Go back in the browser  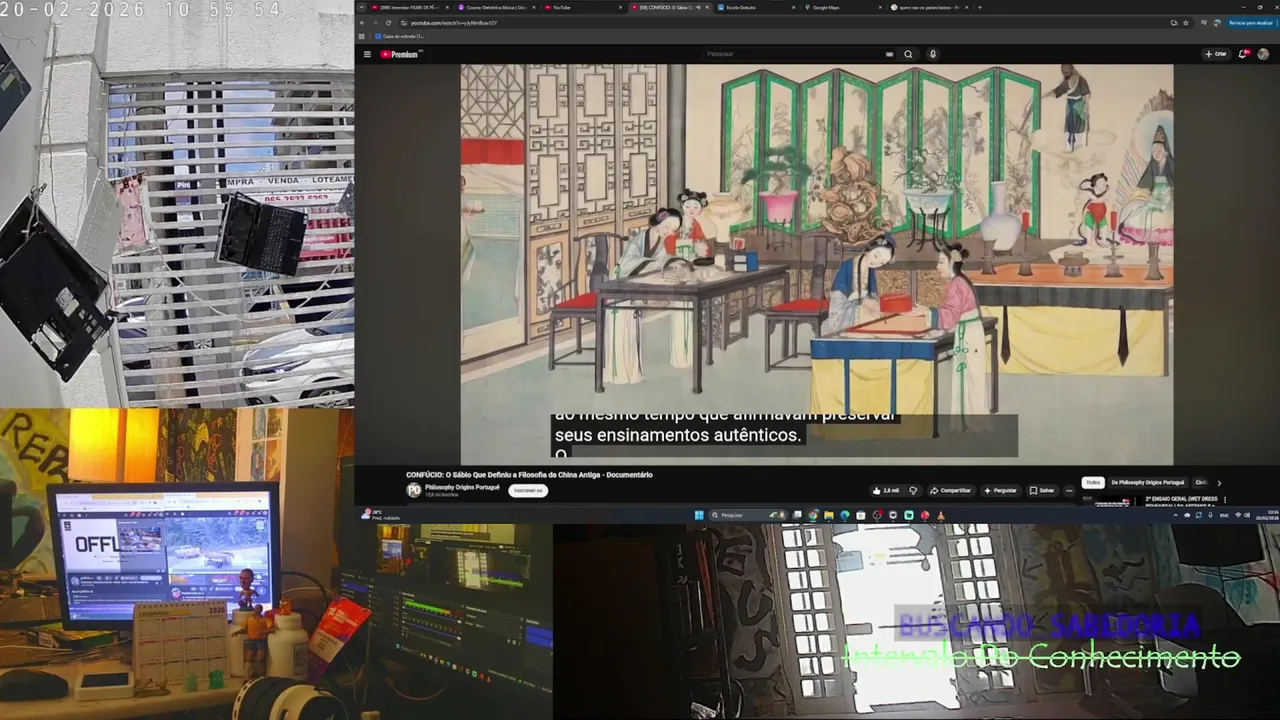tap(363, 22)
